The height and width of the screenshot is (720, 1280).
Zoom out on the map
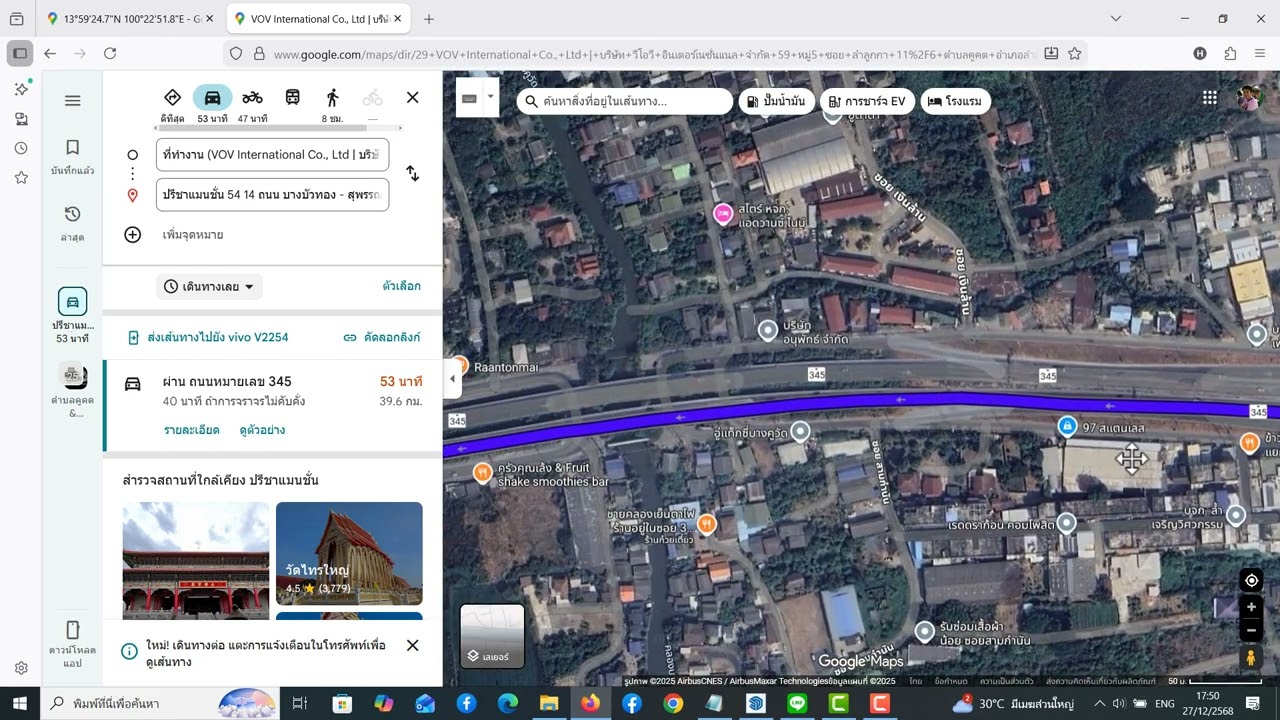tap(1251, 631)
